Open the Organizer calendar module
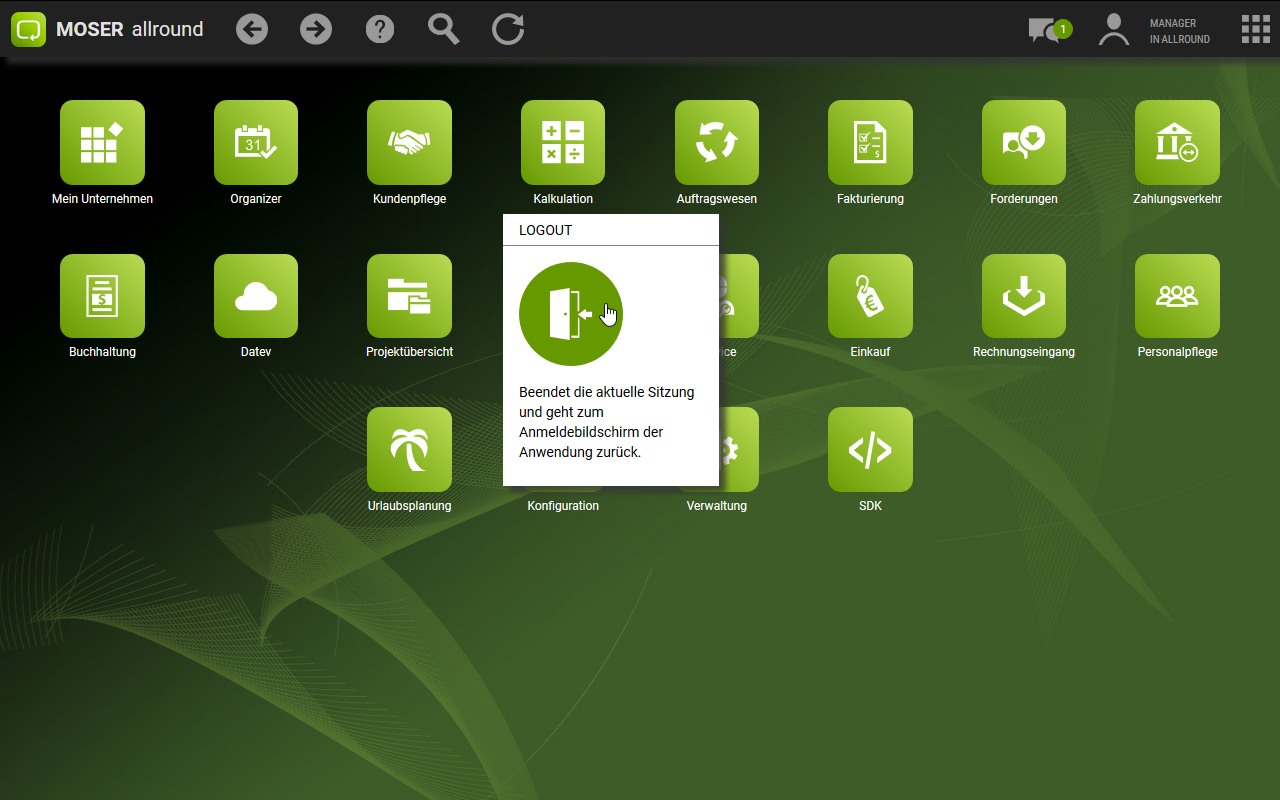Viewport: 1280px width, 800px height. (256, 143)
